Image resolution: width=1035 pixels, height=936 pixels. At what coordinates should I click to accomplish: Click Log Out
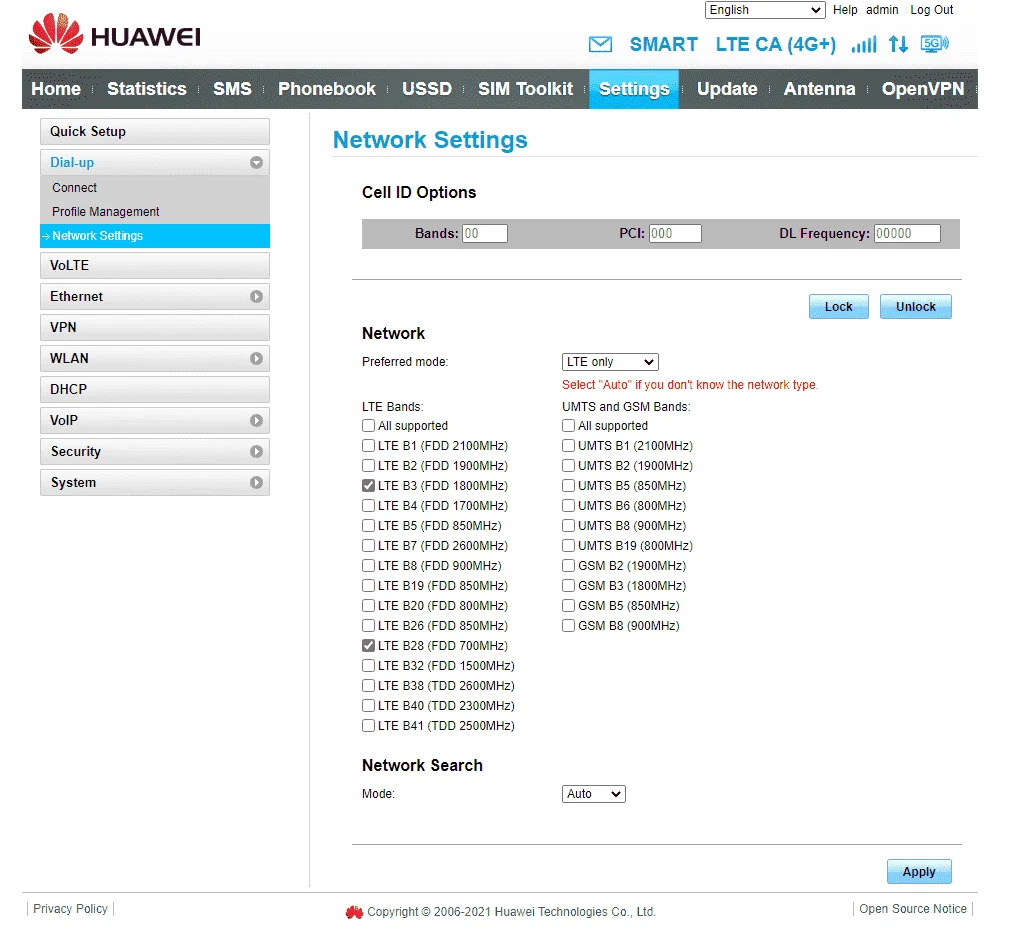931,10
